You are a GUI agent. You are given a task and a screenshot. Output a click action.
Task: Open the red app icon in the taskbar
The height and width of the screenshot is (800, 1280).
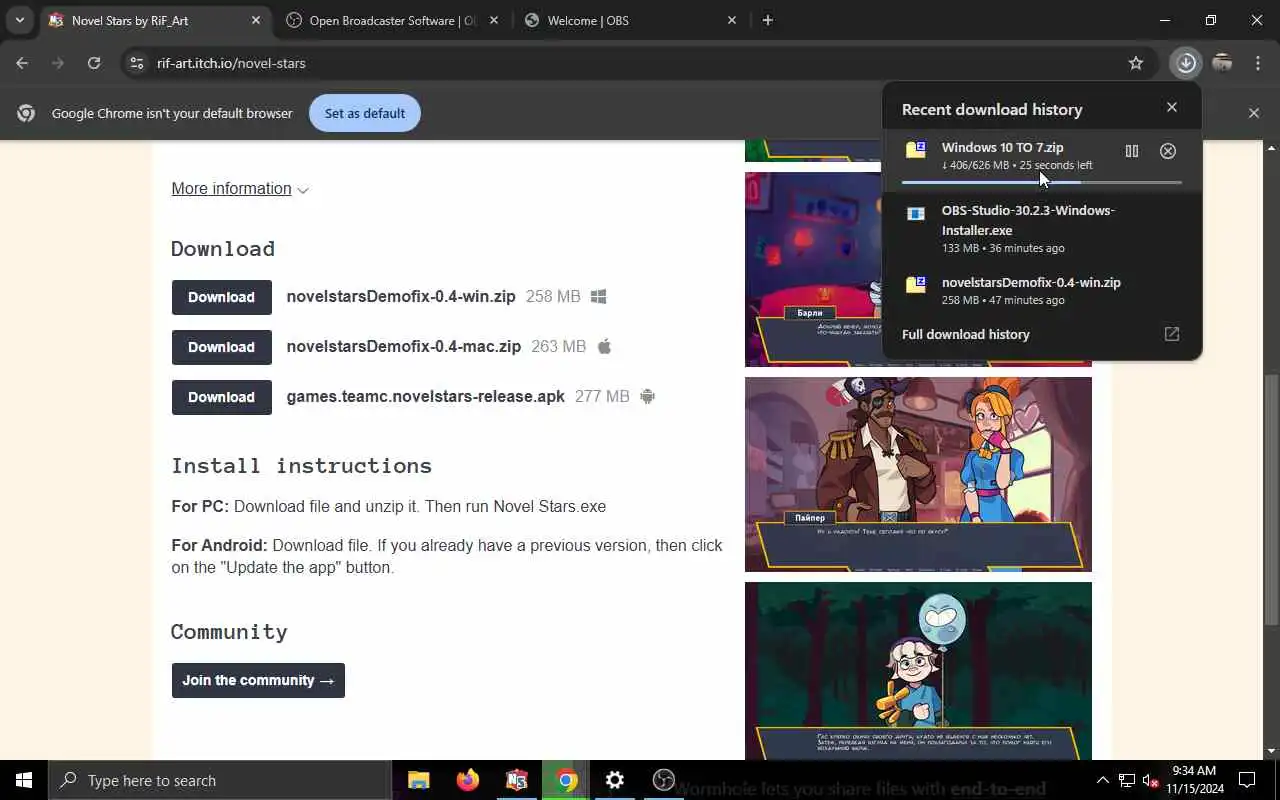[x=517, y=780]
